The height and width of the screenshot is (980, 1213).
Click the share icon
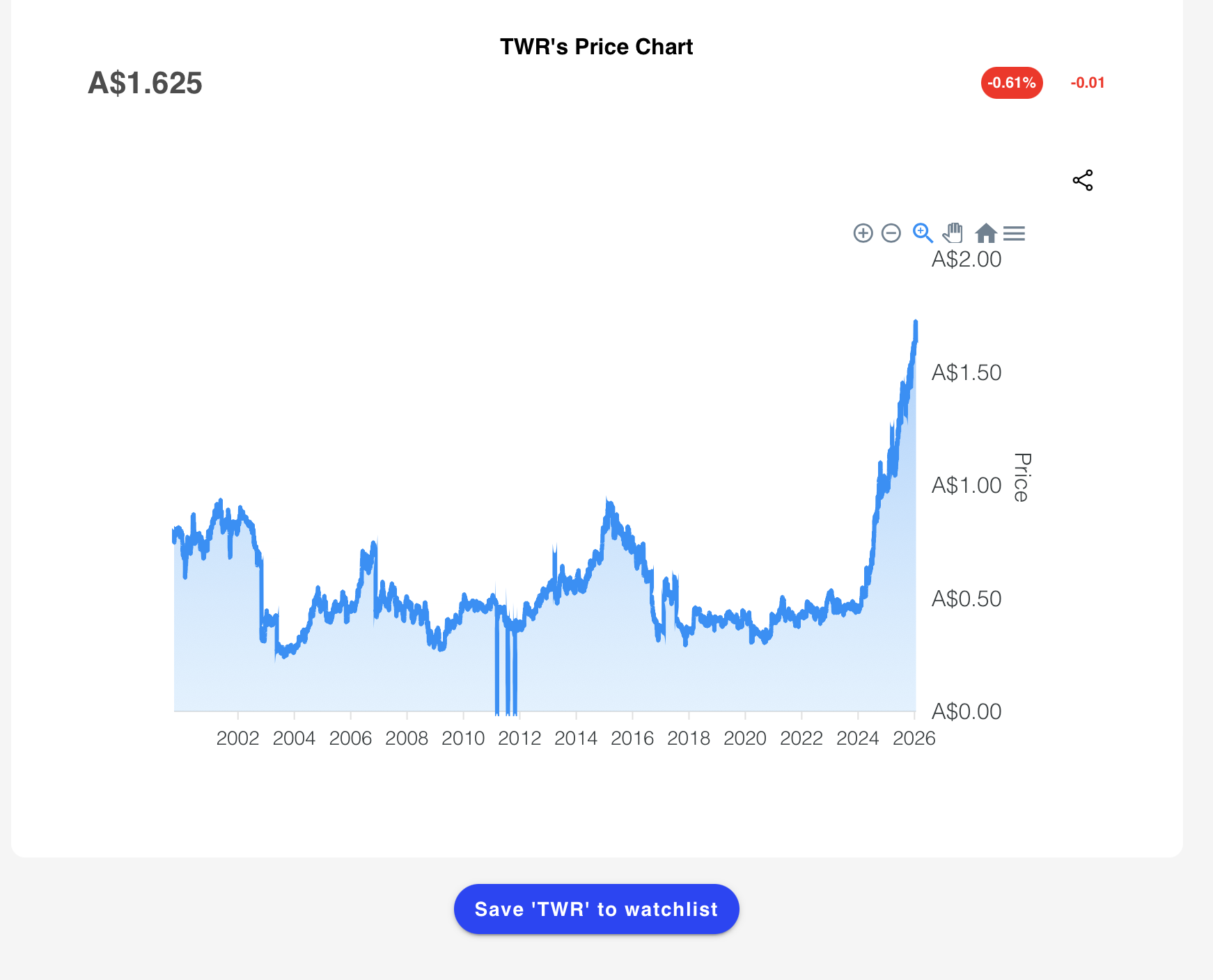(1083, 180)
